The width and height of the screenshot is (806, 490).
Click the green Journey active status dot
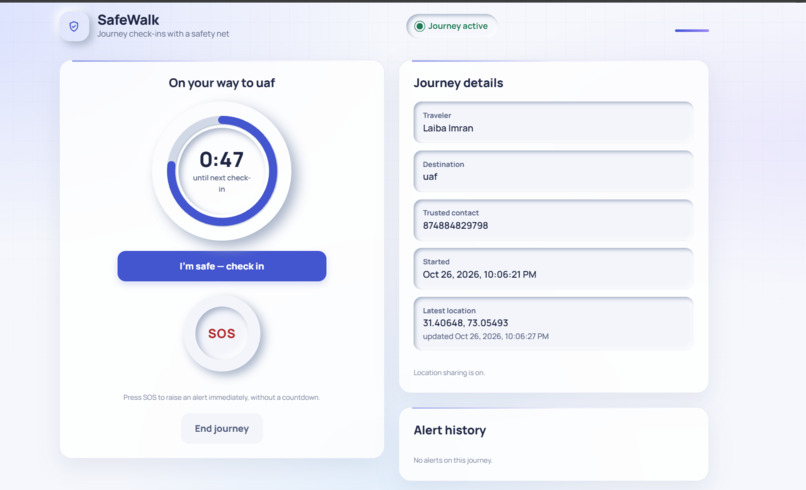[x=419, y=26]
